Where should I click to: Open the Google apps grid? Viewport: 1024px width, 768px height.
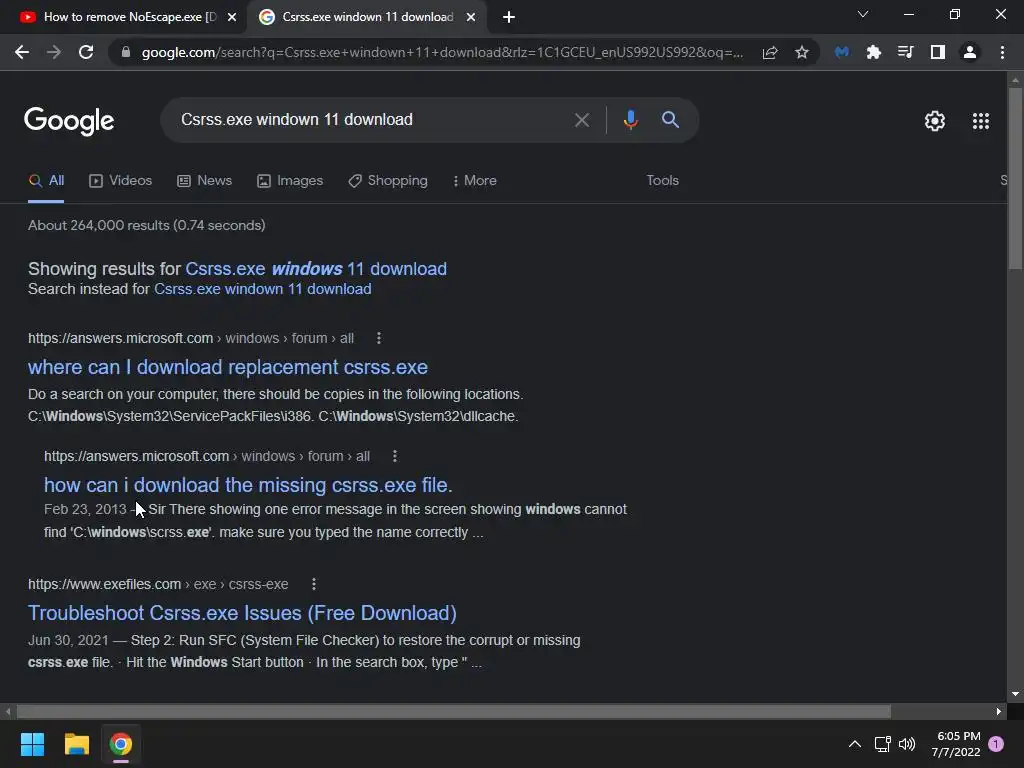pyautogui.click(x=981, y=121)
